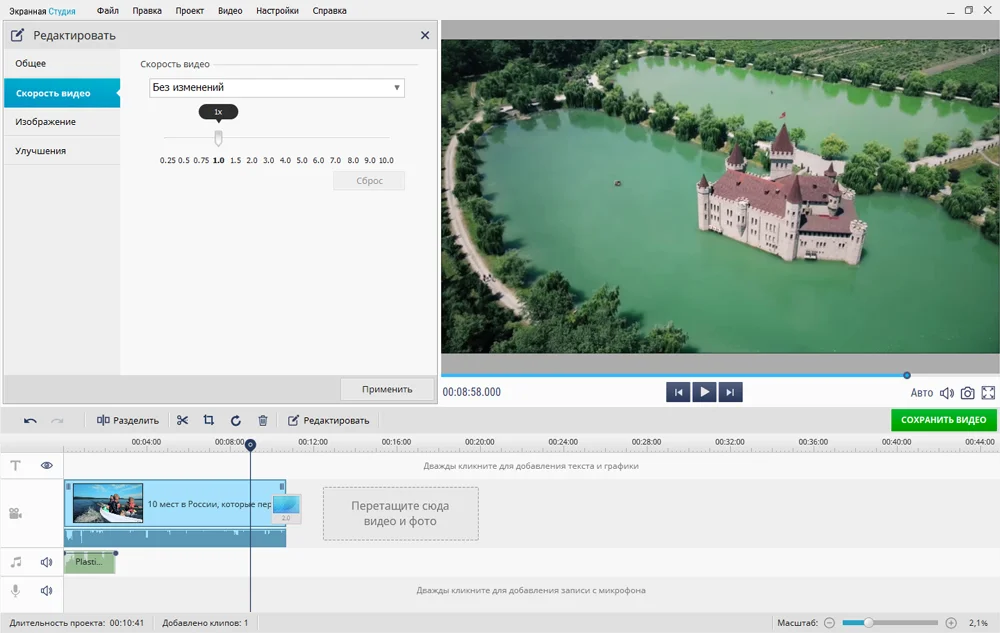The width and height of the screenshot is (1000, 633).
Task: Click the text track T icon
Action: (16, 465)
